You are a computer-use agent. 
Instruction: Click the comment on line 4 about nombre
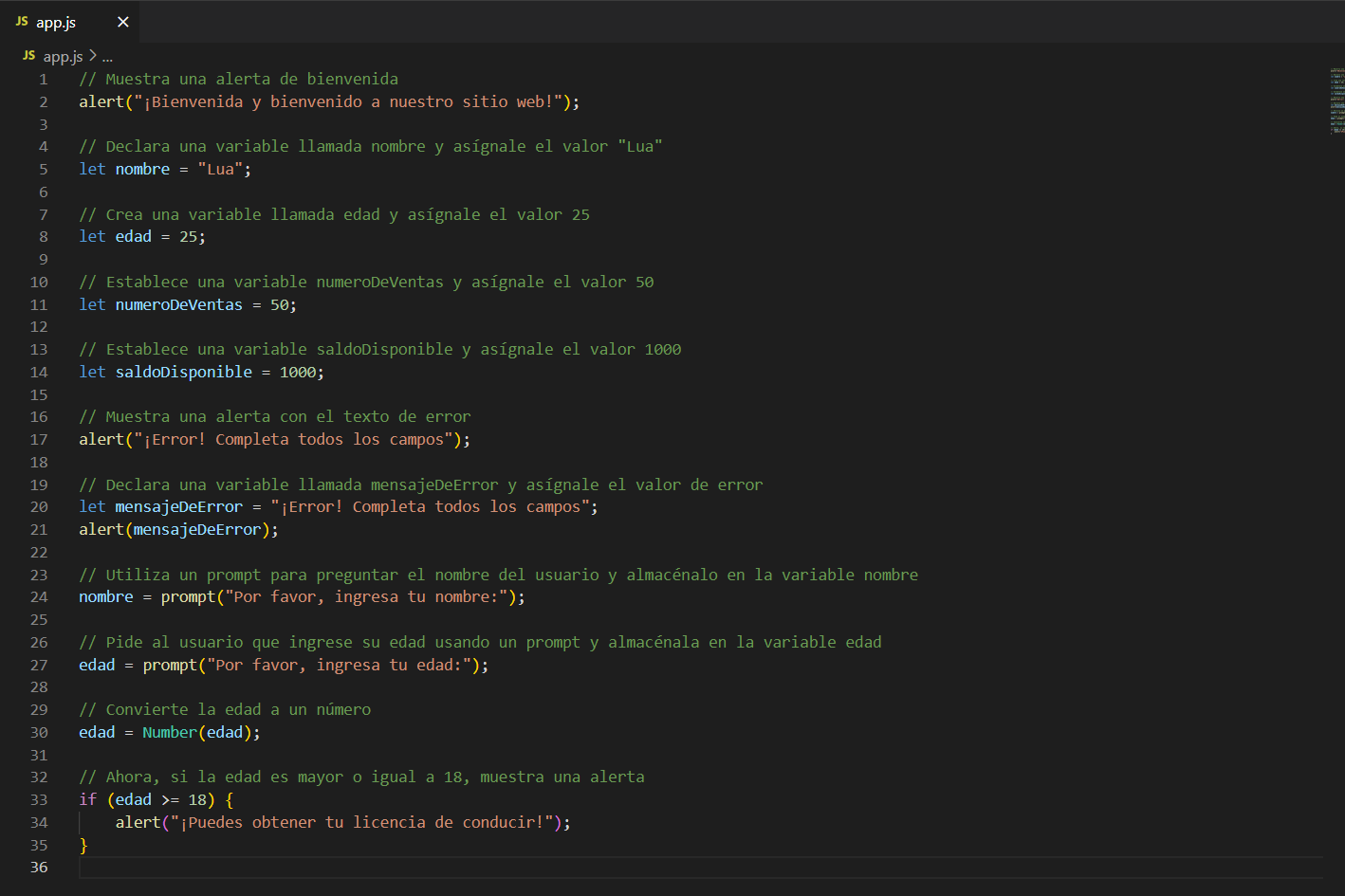(371, 146)
